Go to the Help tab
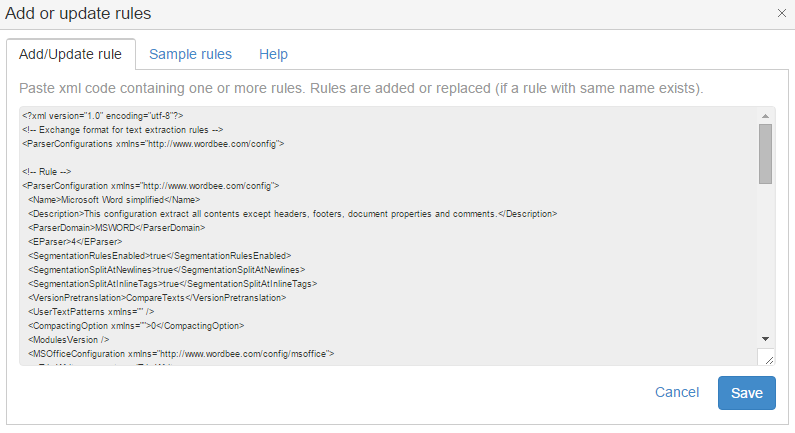The width and height of the screenshot is (795, 433). (x=273, y=54)
